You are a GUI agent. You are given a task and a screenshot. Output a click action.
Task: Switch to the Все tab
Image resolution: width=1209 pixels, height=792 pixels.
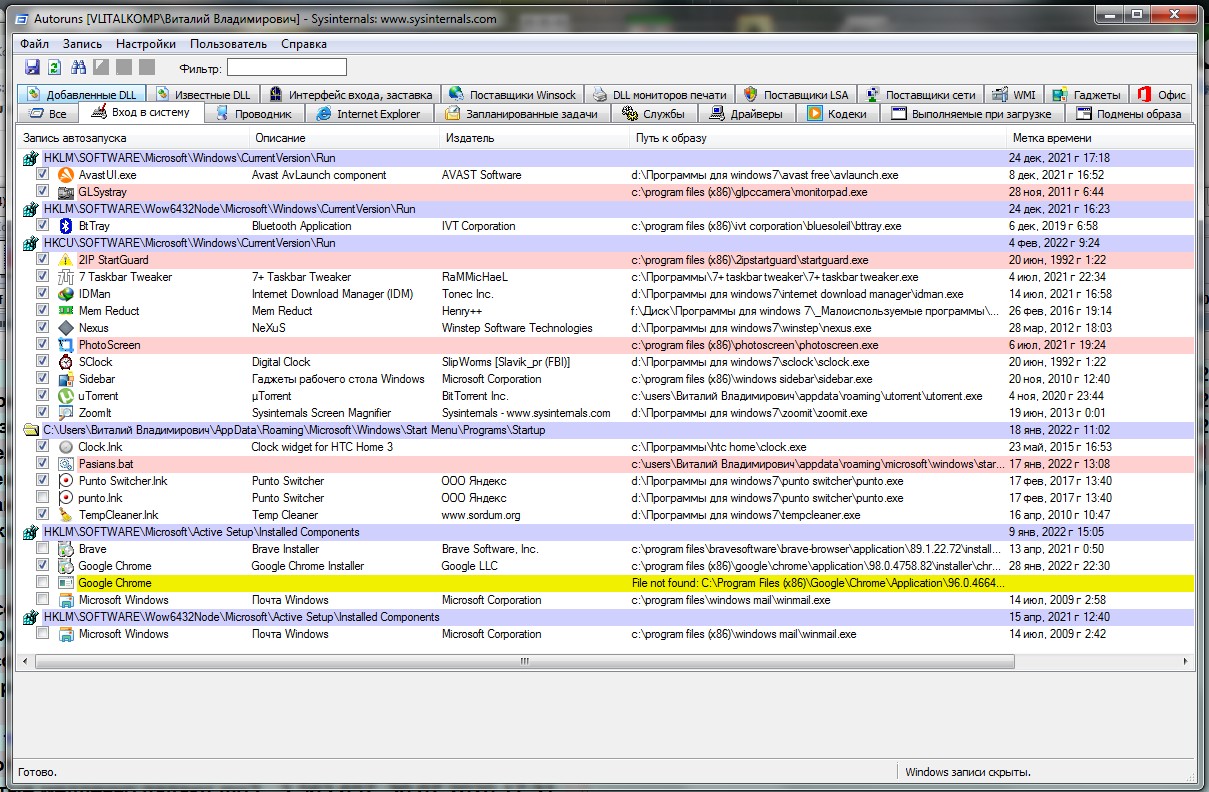point(49,114)
